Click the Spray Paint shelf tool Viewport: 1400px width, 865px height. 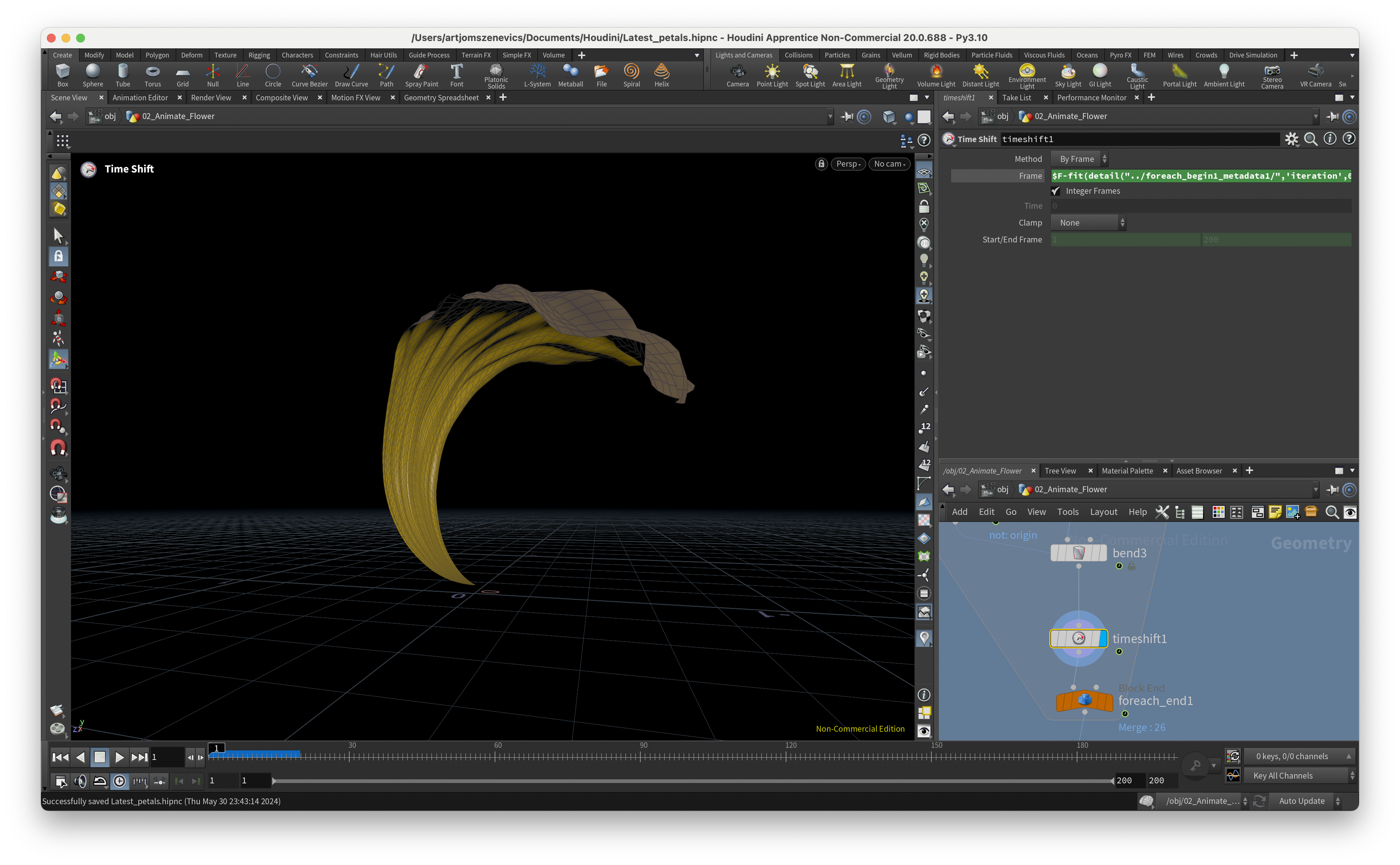pyautogui.click(x=421, y=75)
